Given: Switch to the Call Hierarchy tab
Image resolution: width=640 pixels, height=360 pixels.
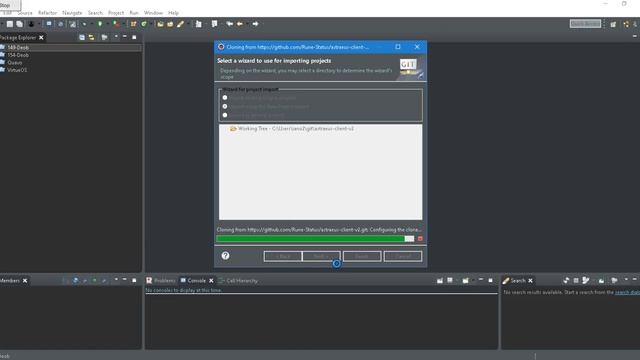Looking at the screenshot, I should click(x=238, y=281).
